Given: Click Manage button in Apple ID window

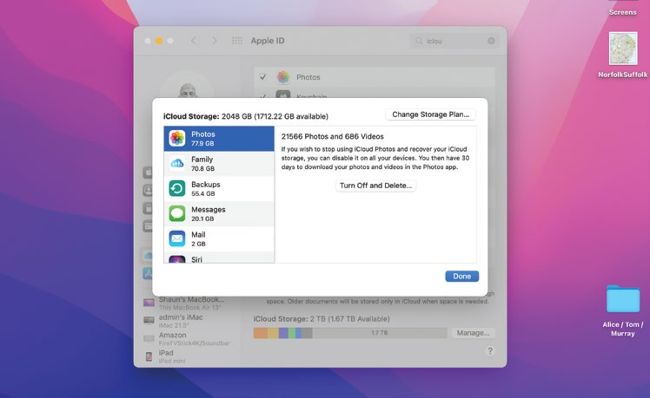Looking at the screenshot, I should pyautogui.click(x=473, y=332).
